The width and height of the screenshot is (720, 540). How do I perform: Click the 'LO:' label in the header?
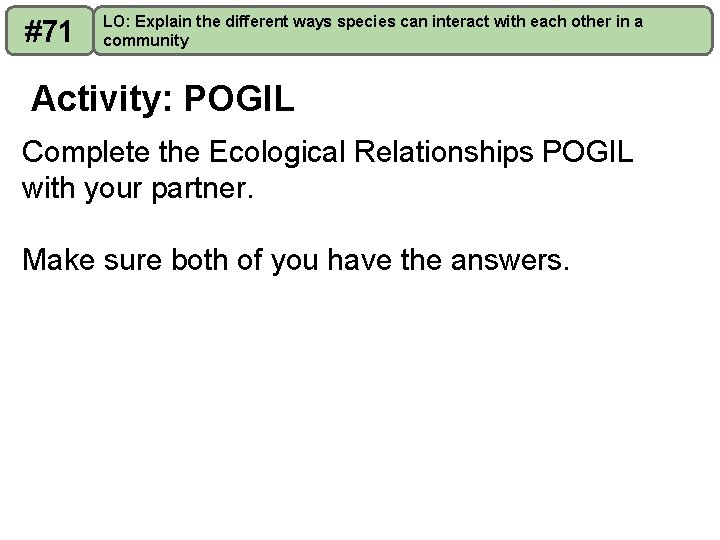click(x=115, y=22)
